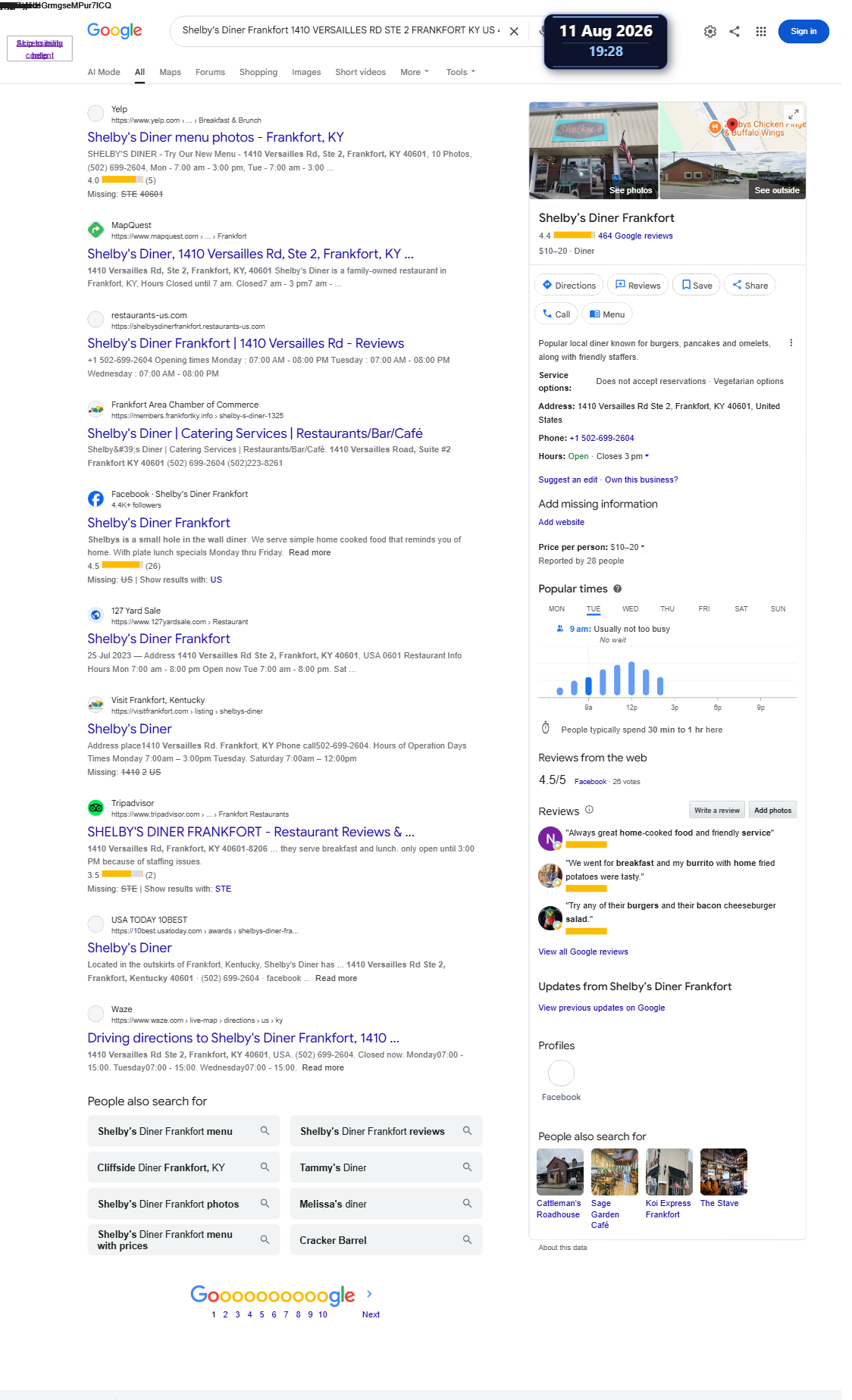Open the Tools dropdown
Image resolution: width=852 pixels, height=1400 pixels.
tap(461, 72)
